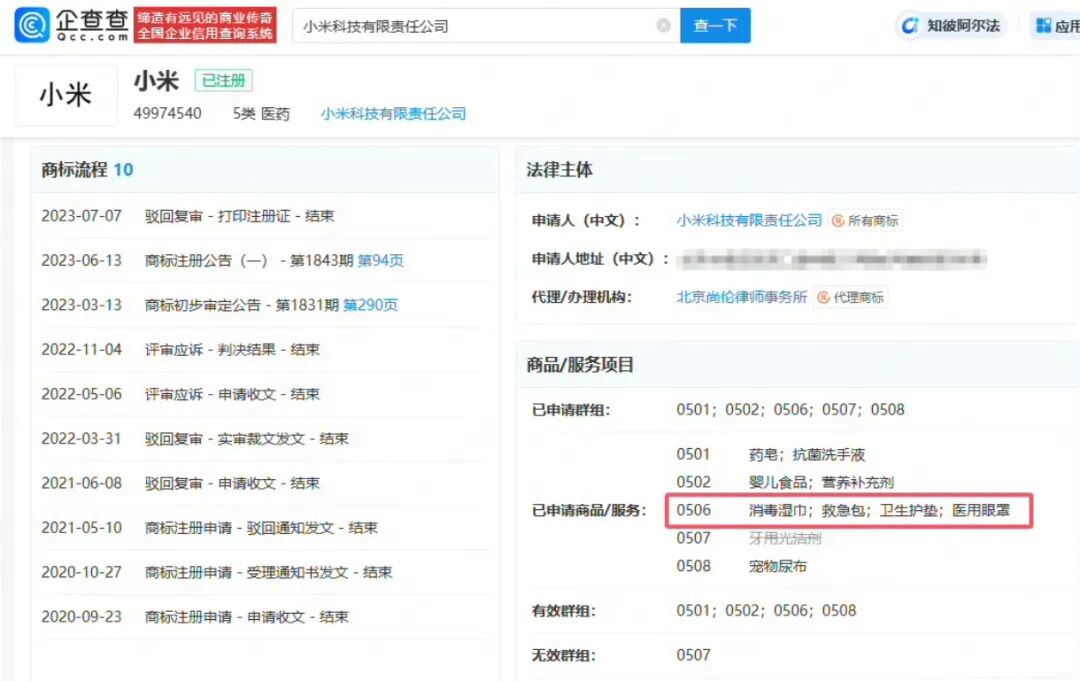
Task: Click the 所有商标 badge icon
Action: click(x=838, y=220)
